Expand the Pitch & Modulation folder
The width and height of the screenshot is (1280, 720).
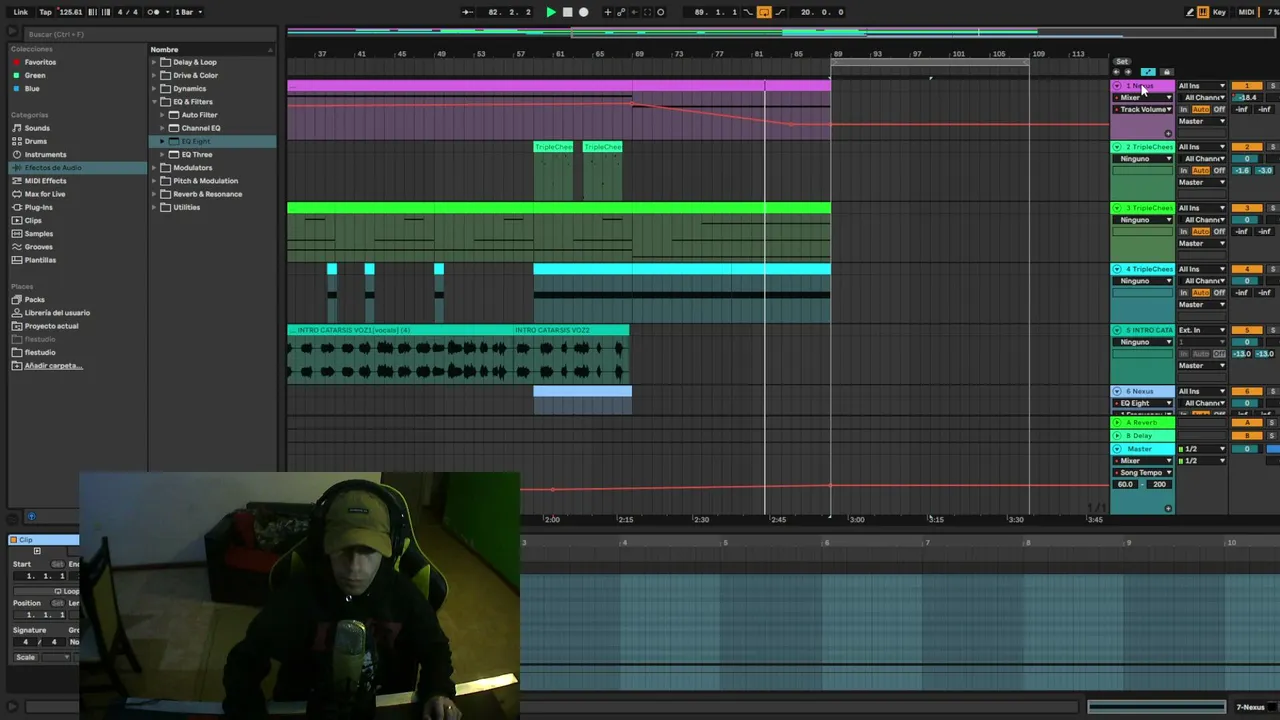[x=155, y=181]
